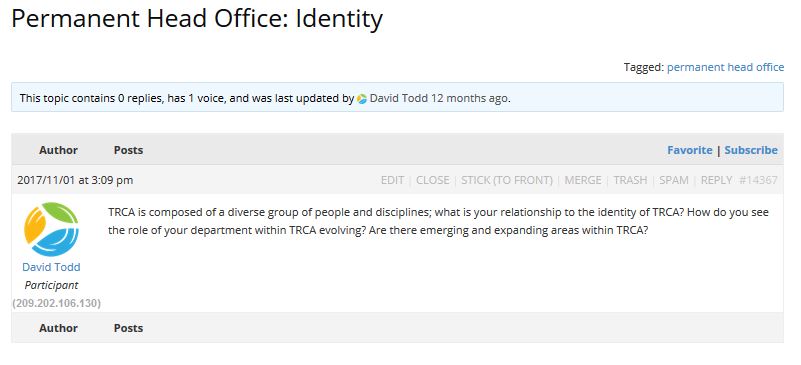Viewport: 801px width, 365px height.
Task: Click REPLY on the post
Action: (x=717, y=180)
